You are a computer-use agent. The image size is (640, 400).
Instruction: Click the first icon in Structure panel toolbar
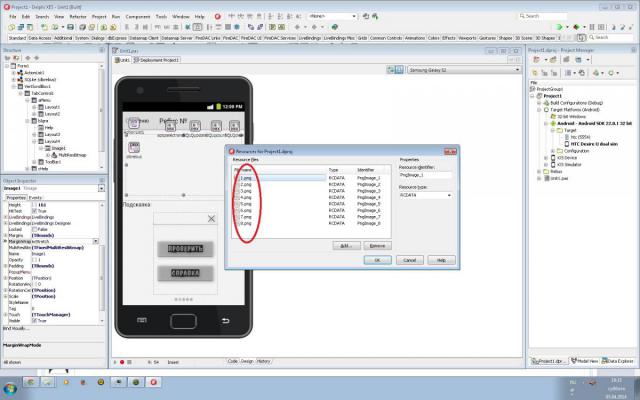[7, 58]
